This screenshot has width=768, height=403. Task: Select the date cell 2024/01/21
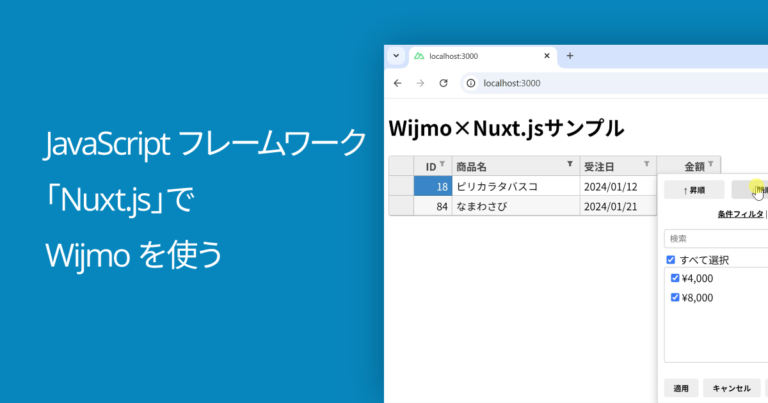pyautogui.click(x=619, y=206)
